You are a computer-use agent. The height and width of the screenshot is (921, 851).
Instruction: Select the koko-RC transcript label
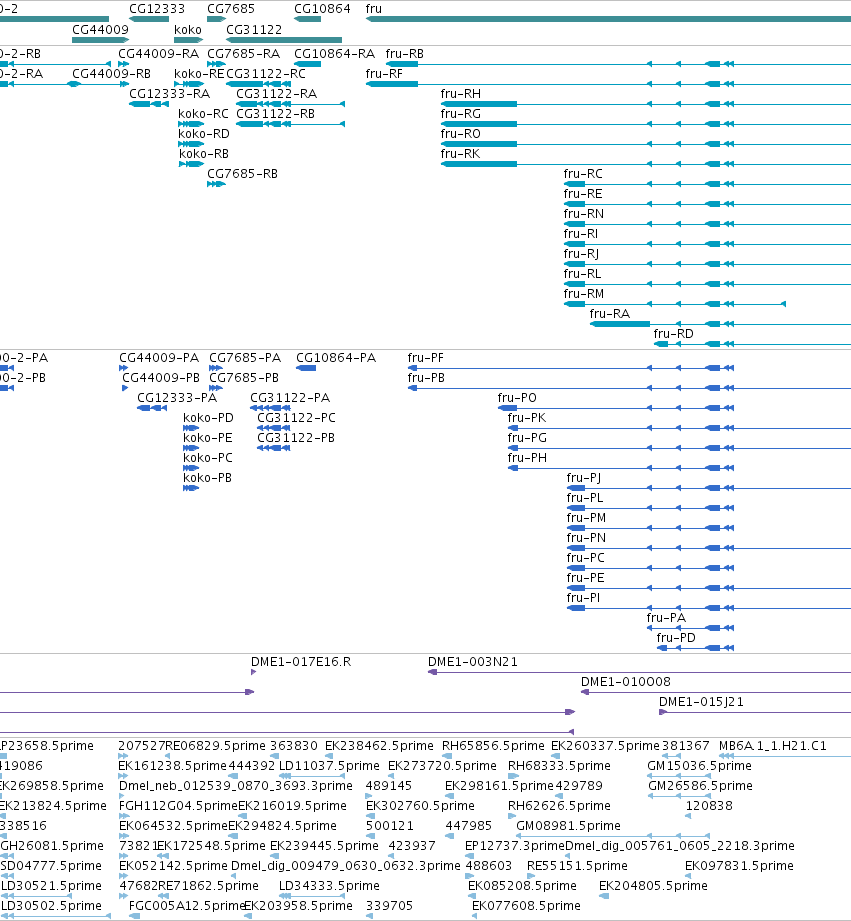[203, 114]
